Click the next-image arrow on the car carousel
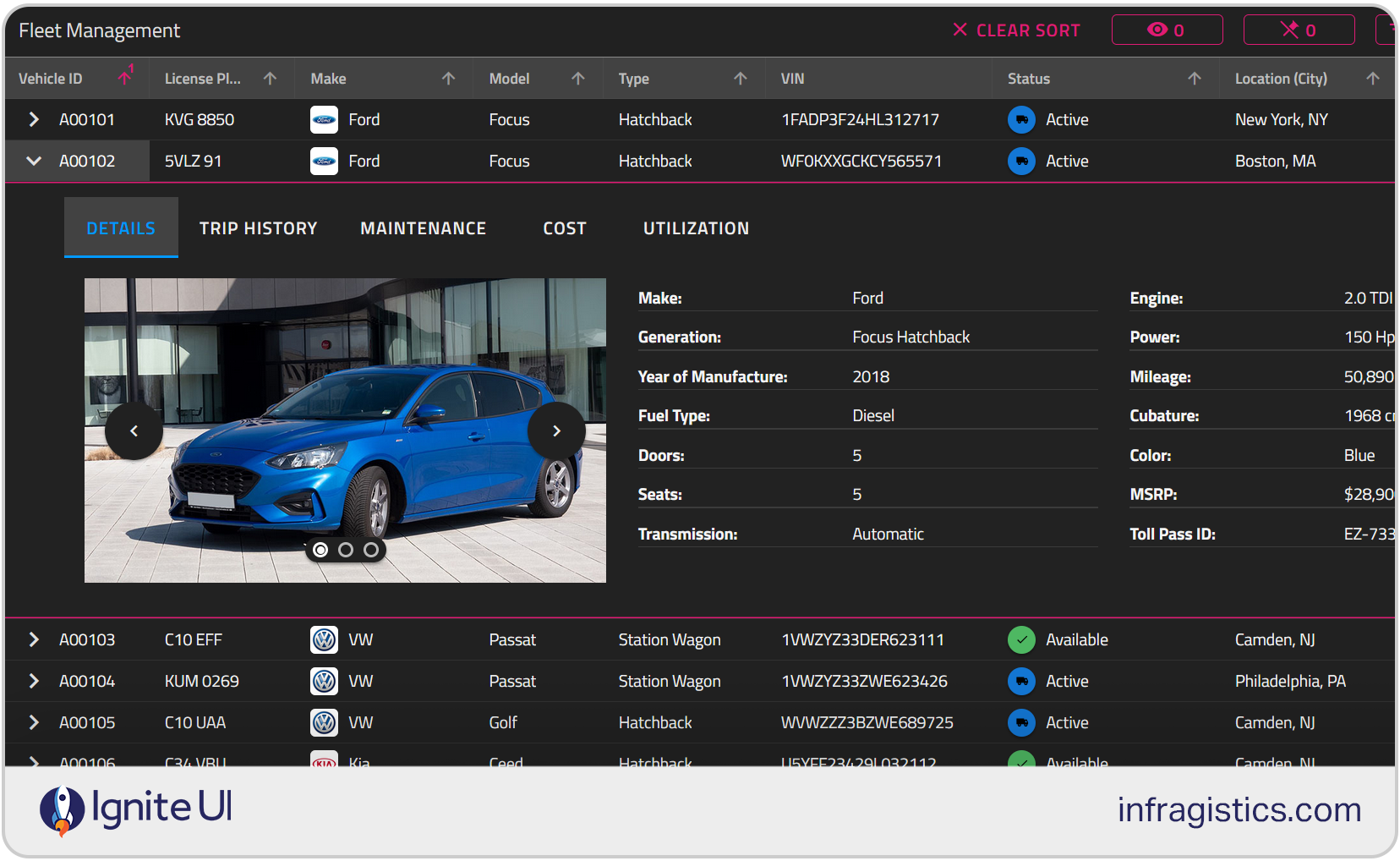The width and height of the screenshot is (1400, 861). point(556,430)
